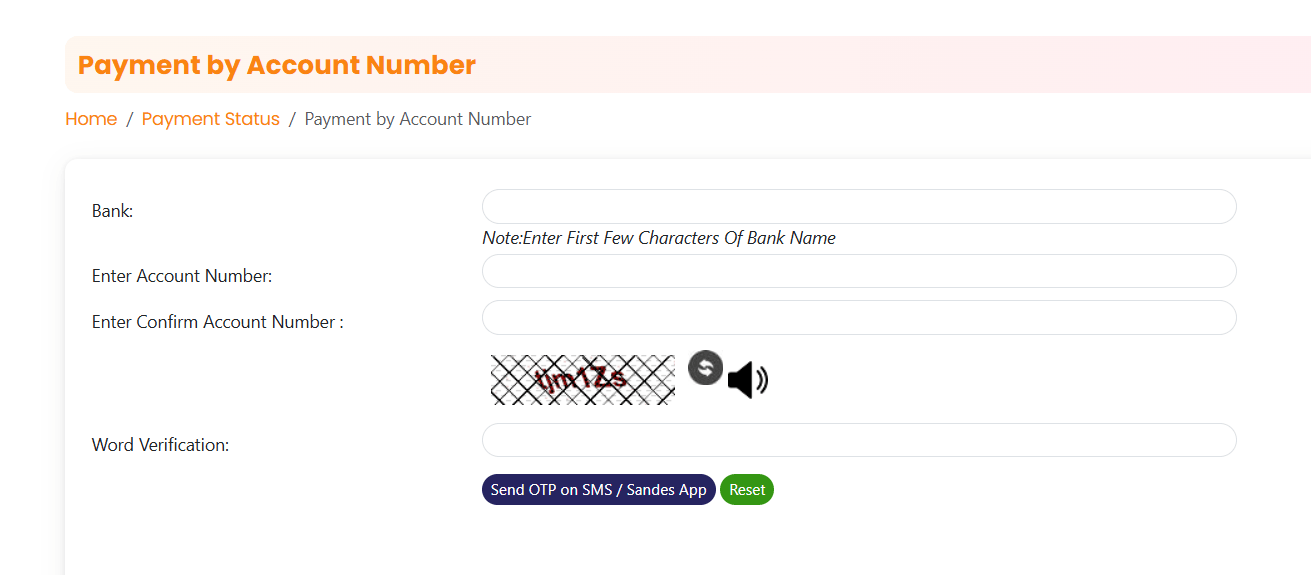Click the Enter Account Number: label
Viewport: 1311px width, 575px height.
pos(182,276)
